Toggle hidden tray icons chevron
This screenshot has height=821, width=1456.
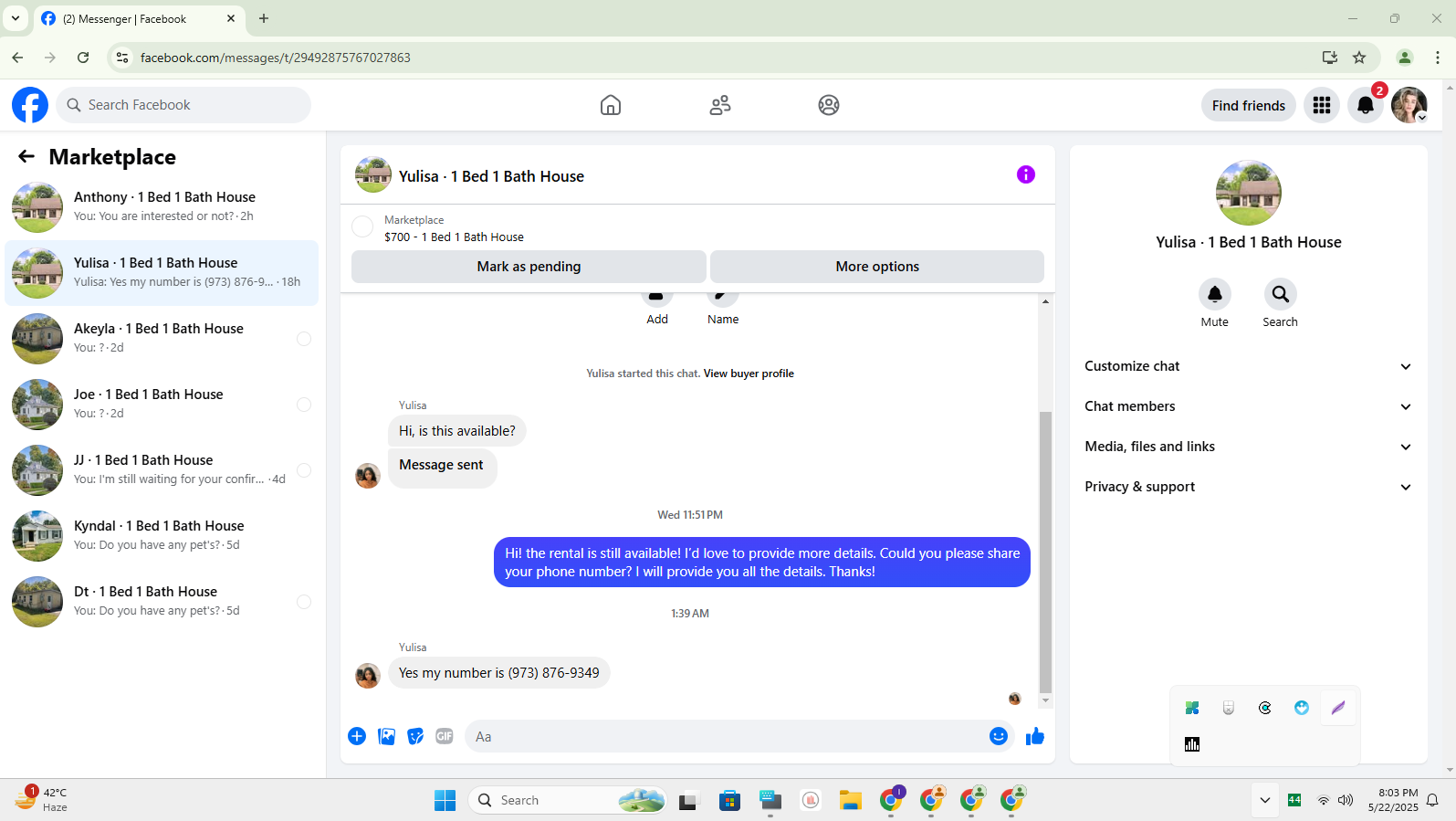1264,800
